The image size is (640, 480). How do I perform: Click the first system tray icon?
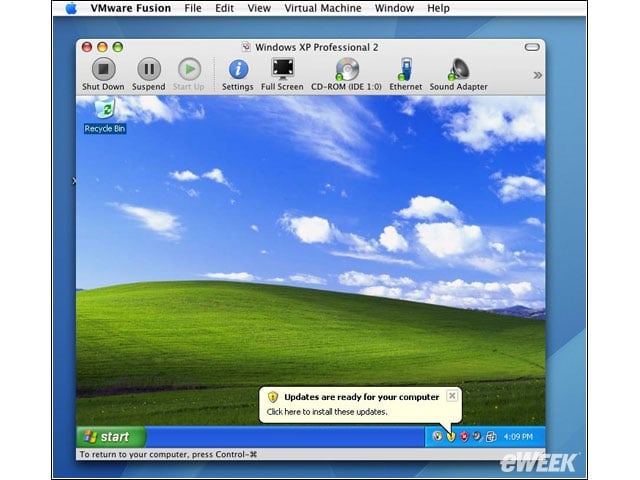click(x=437, y=437)
